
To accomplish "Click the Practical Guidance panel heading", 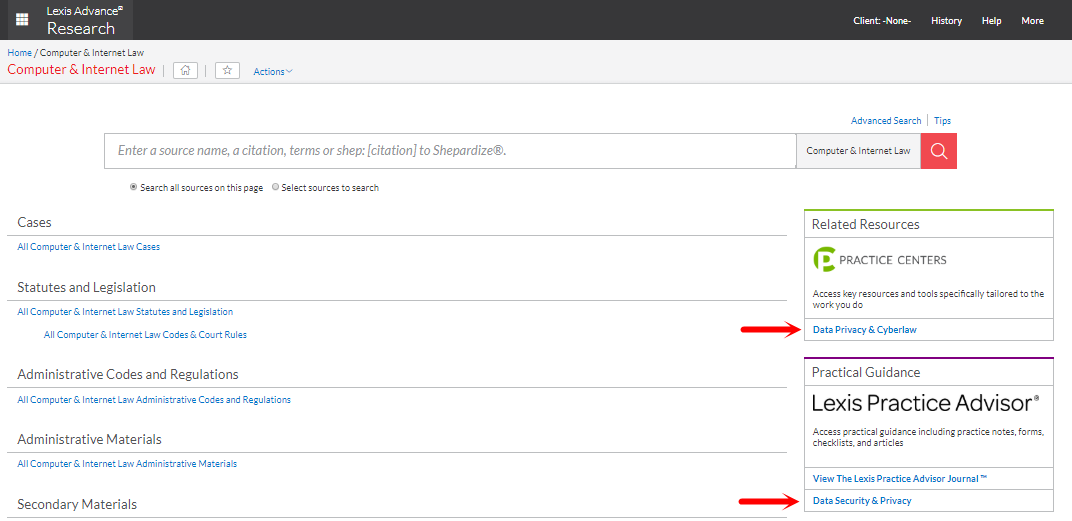I will click(x=866, y=373).
